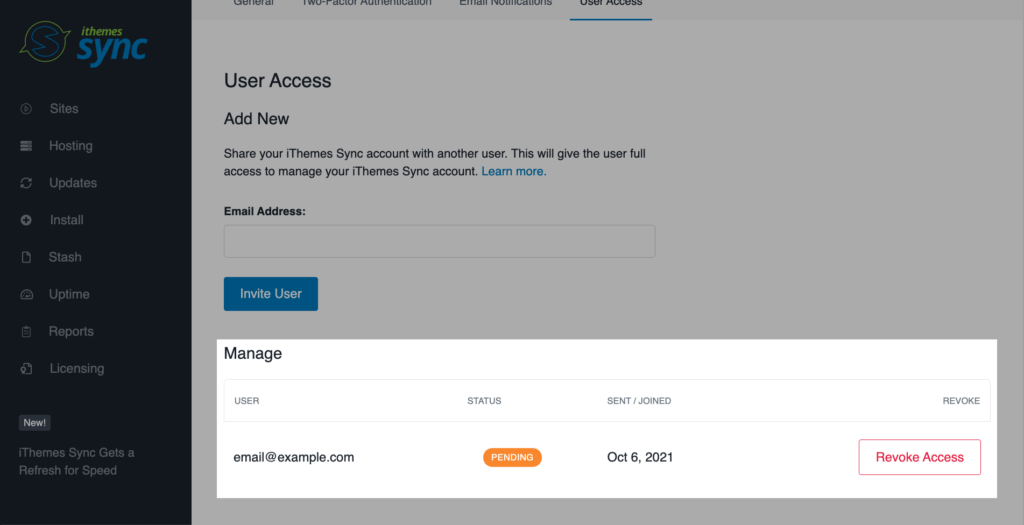Switch to the General tab
1024x525 pixels.
253,4
